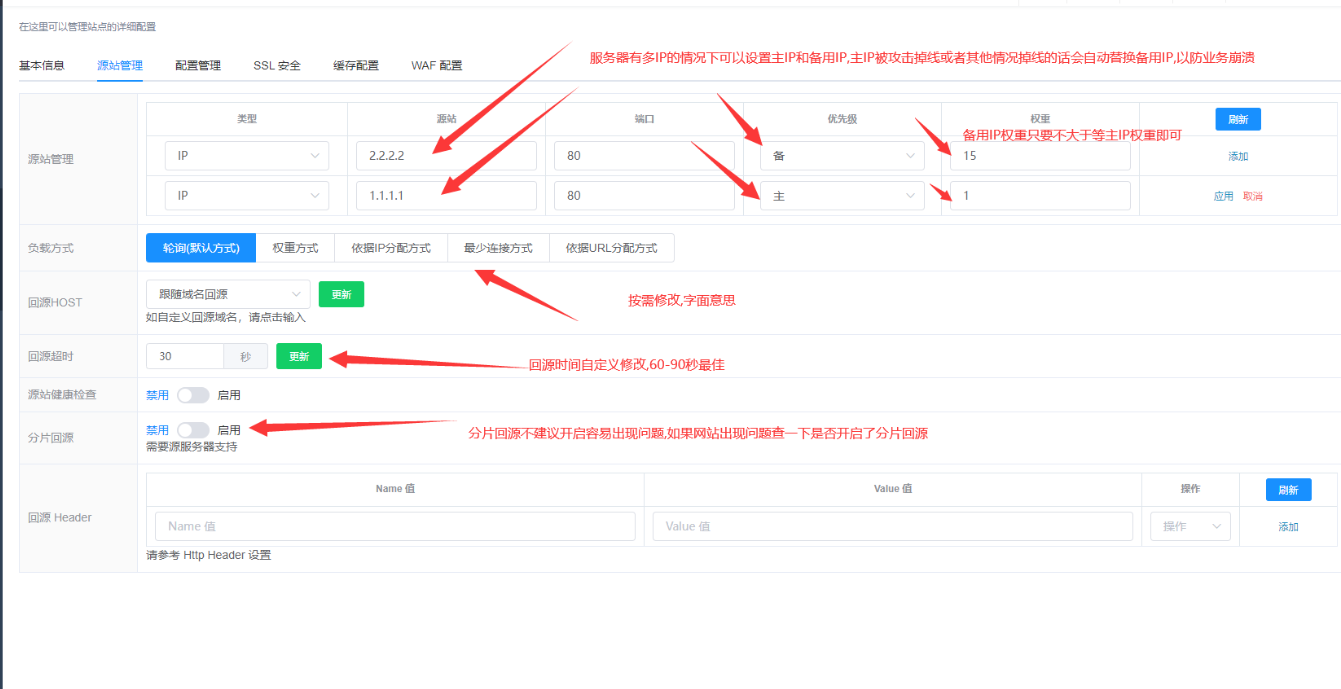The image size is (1341, 689).
Task: Open the 基本信息 tab
Action: click(x=42, y=65)
